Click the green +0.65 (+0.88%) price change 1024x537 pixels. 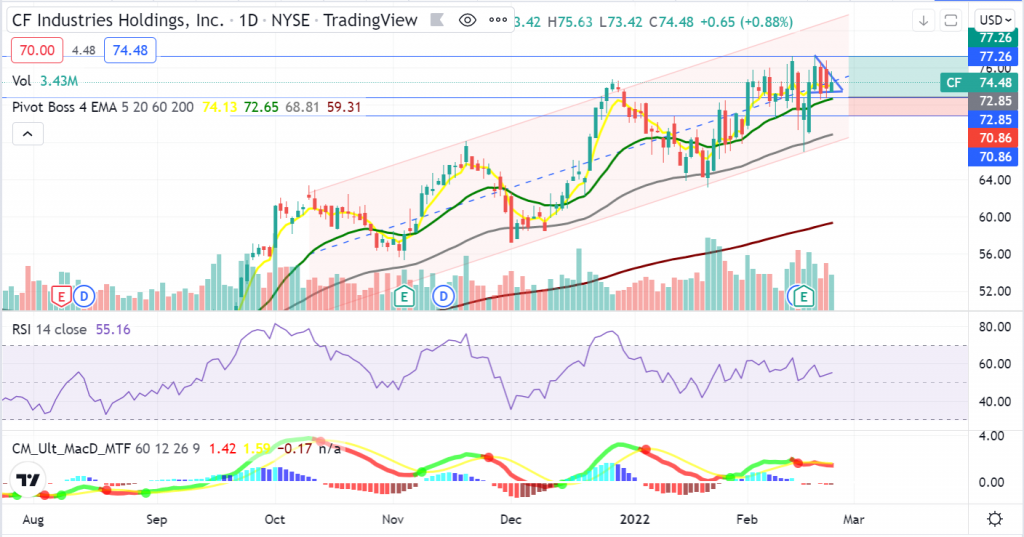pos(746,22)
